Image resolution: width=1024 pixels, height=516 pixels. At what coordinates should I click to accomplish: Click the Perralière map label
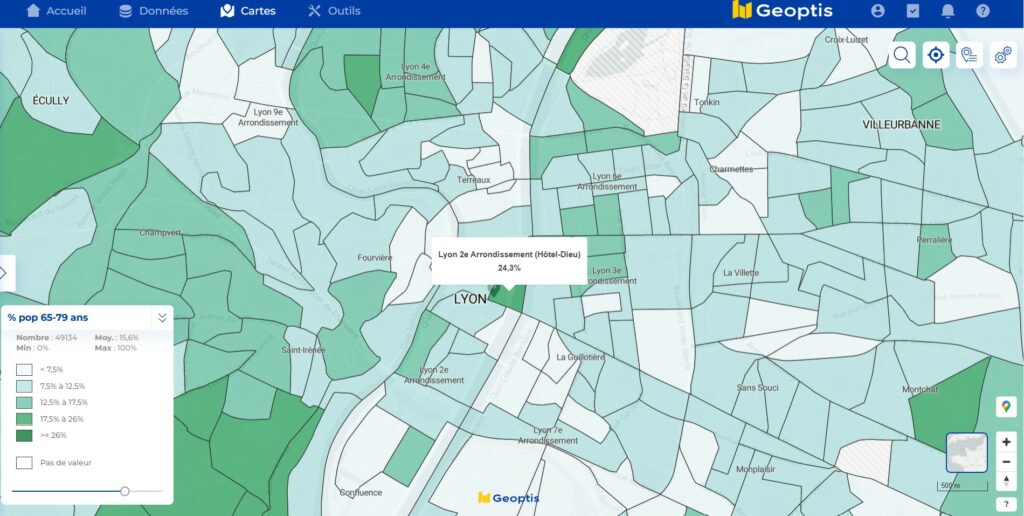click(x=935, y=240)
